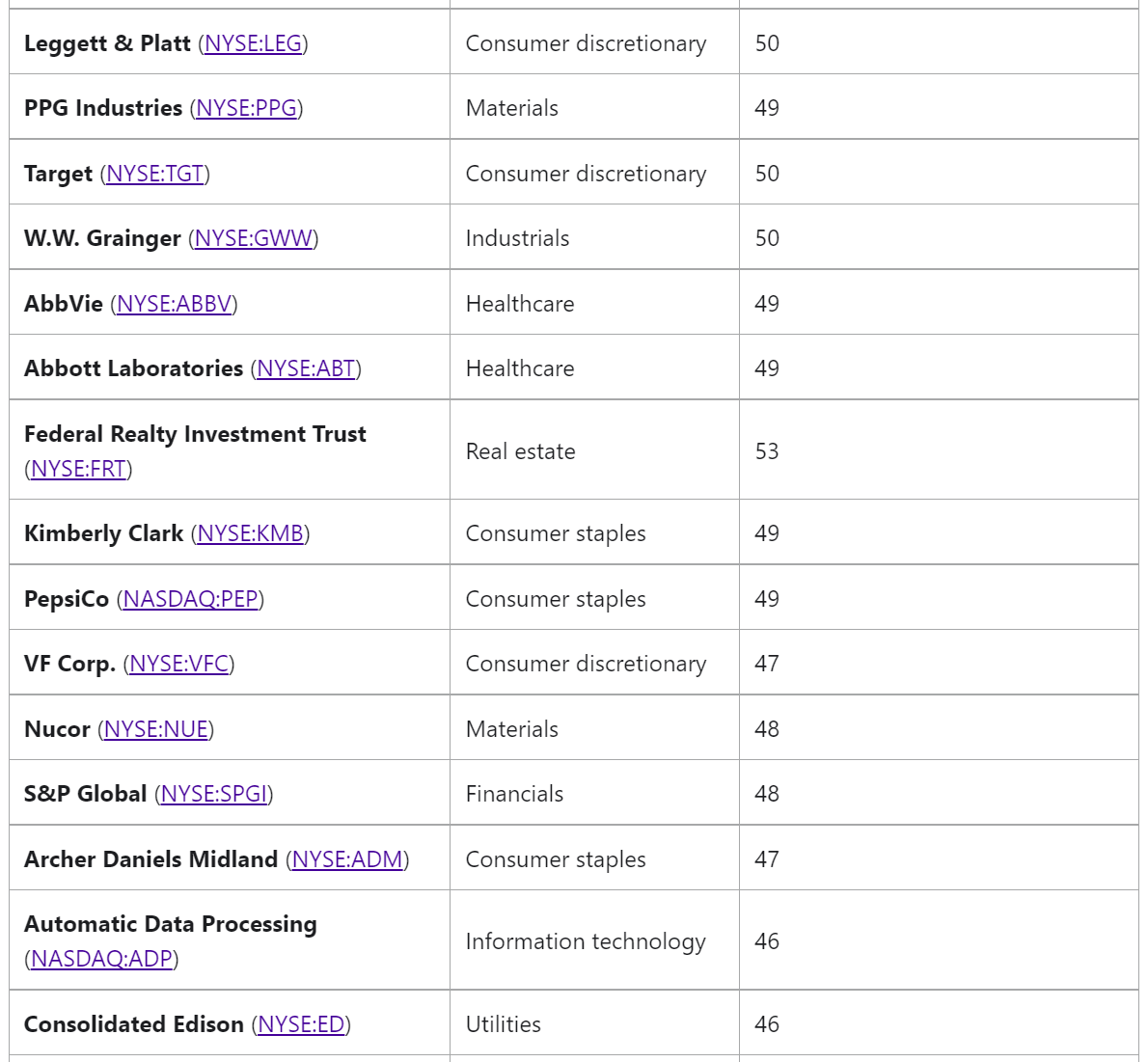Click the Consolidated Edison company name
This screenshot has width=1148, height=1062.
tap(134, 1024)
